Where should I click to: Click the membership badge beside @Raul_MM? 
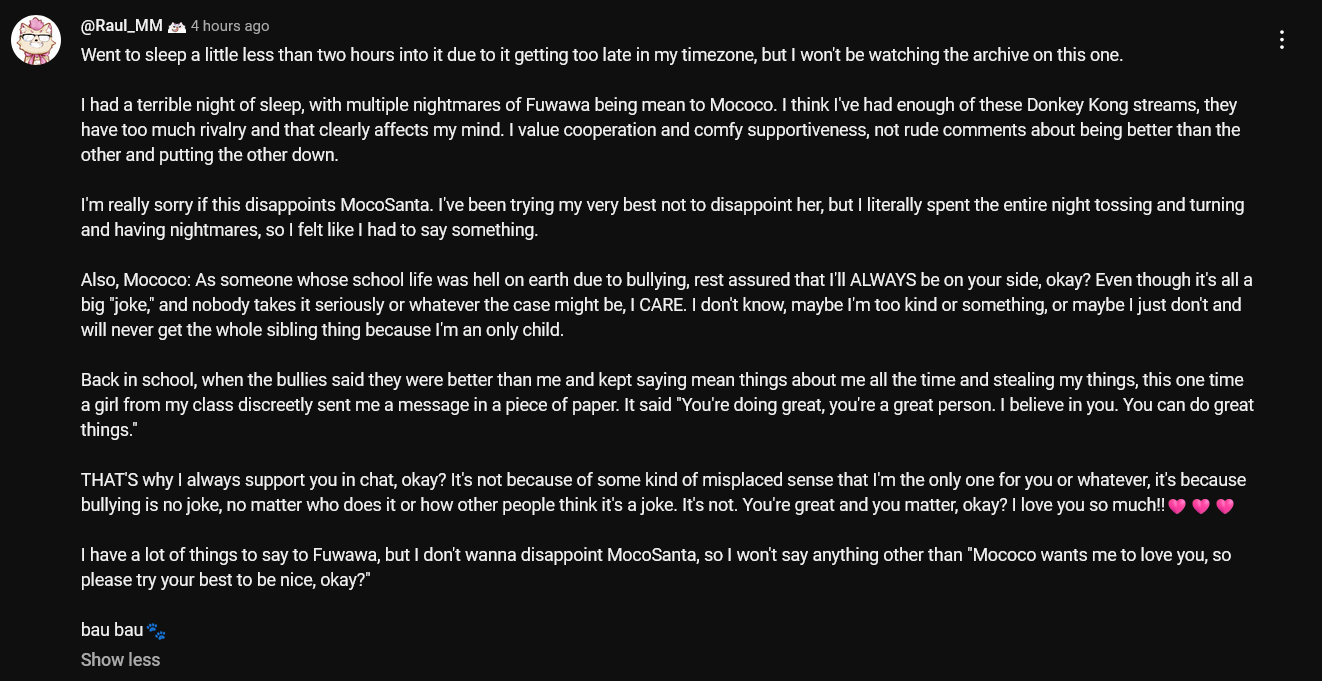pyautogui.click(x=177, y=26)
